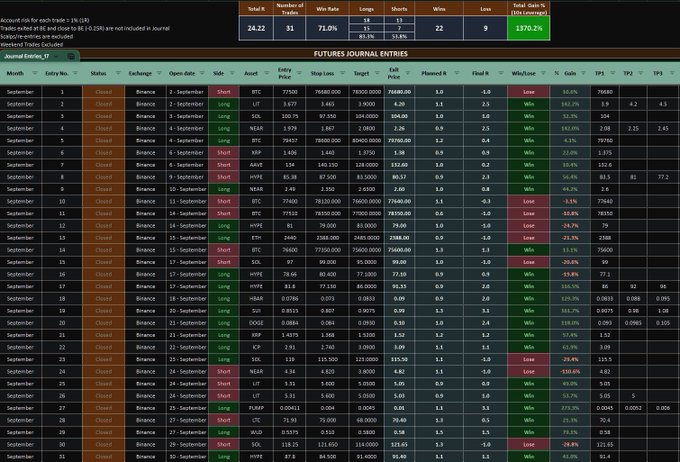Select the SUI asset cell

256,311
